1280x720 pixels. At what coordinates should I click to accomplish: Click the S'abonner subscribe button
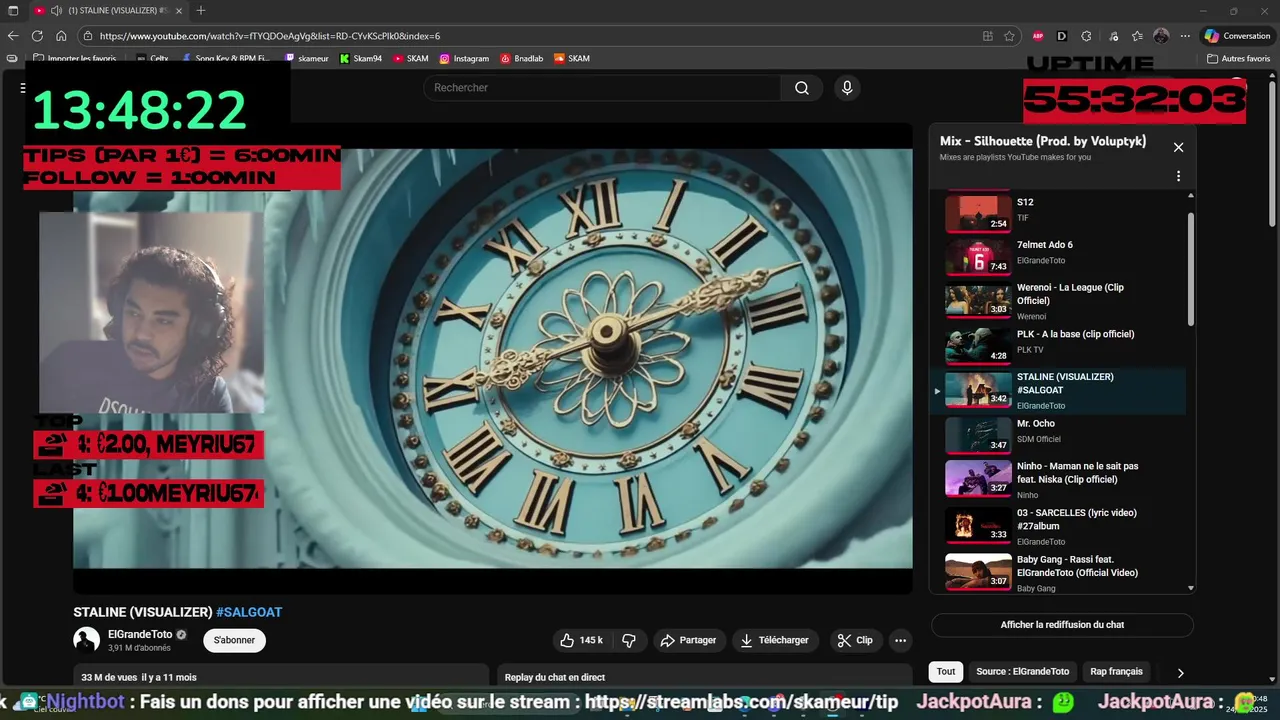[x=234, y=640]
